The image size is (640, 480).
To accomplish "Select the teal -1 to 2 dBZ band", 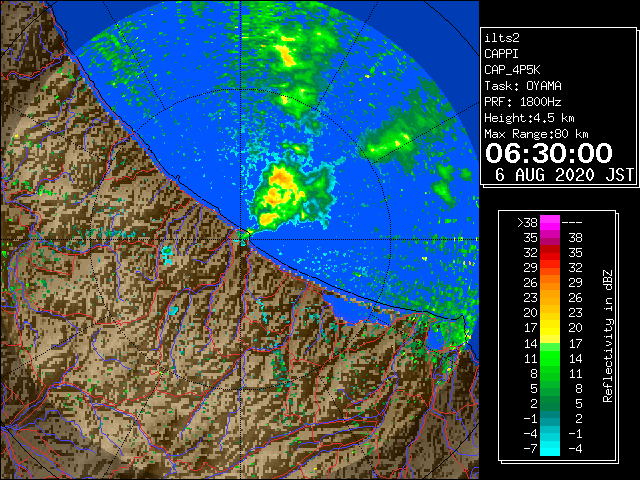I will 550,418.
